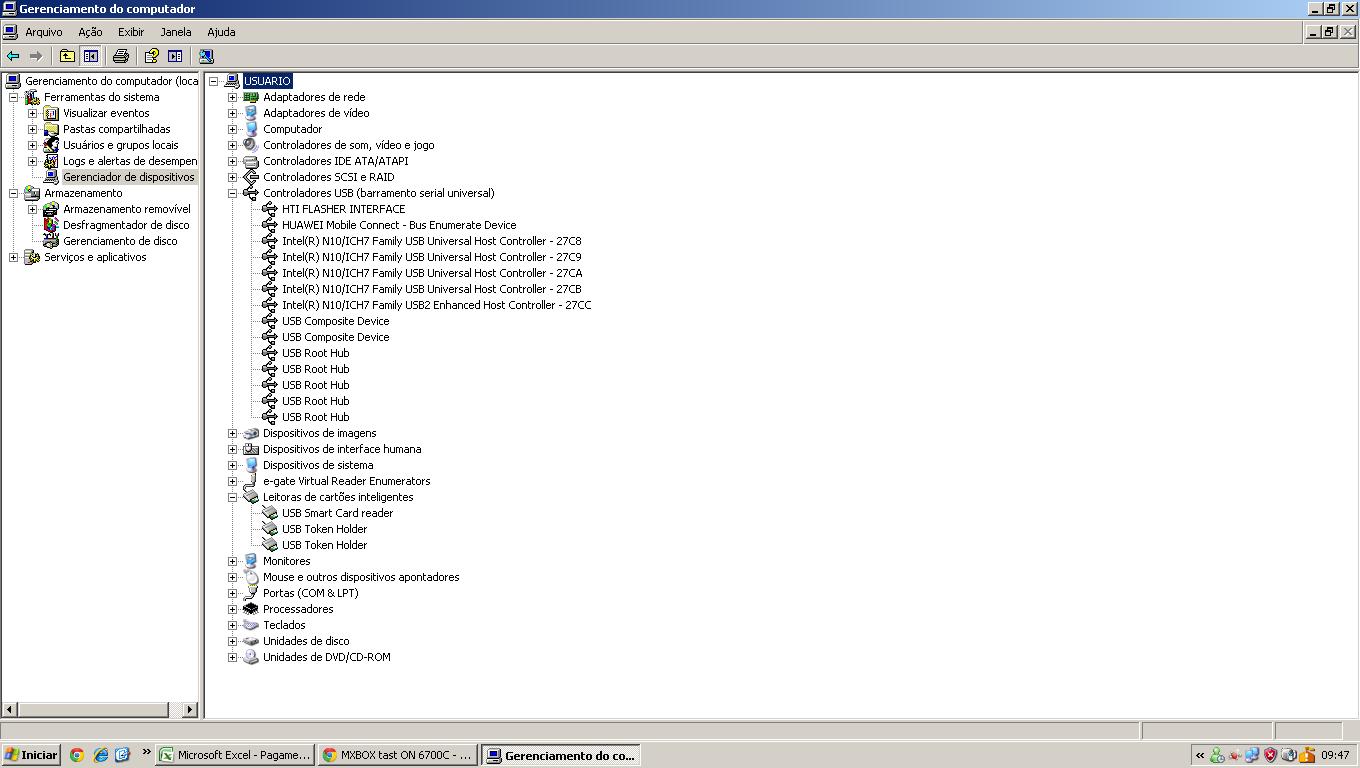Expand Visualizar eventos node

(x=33, y=113)
